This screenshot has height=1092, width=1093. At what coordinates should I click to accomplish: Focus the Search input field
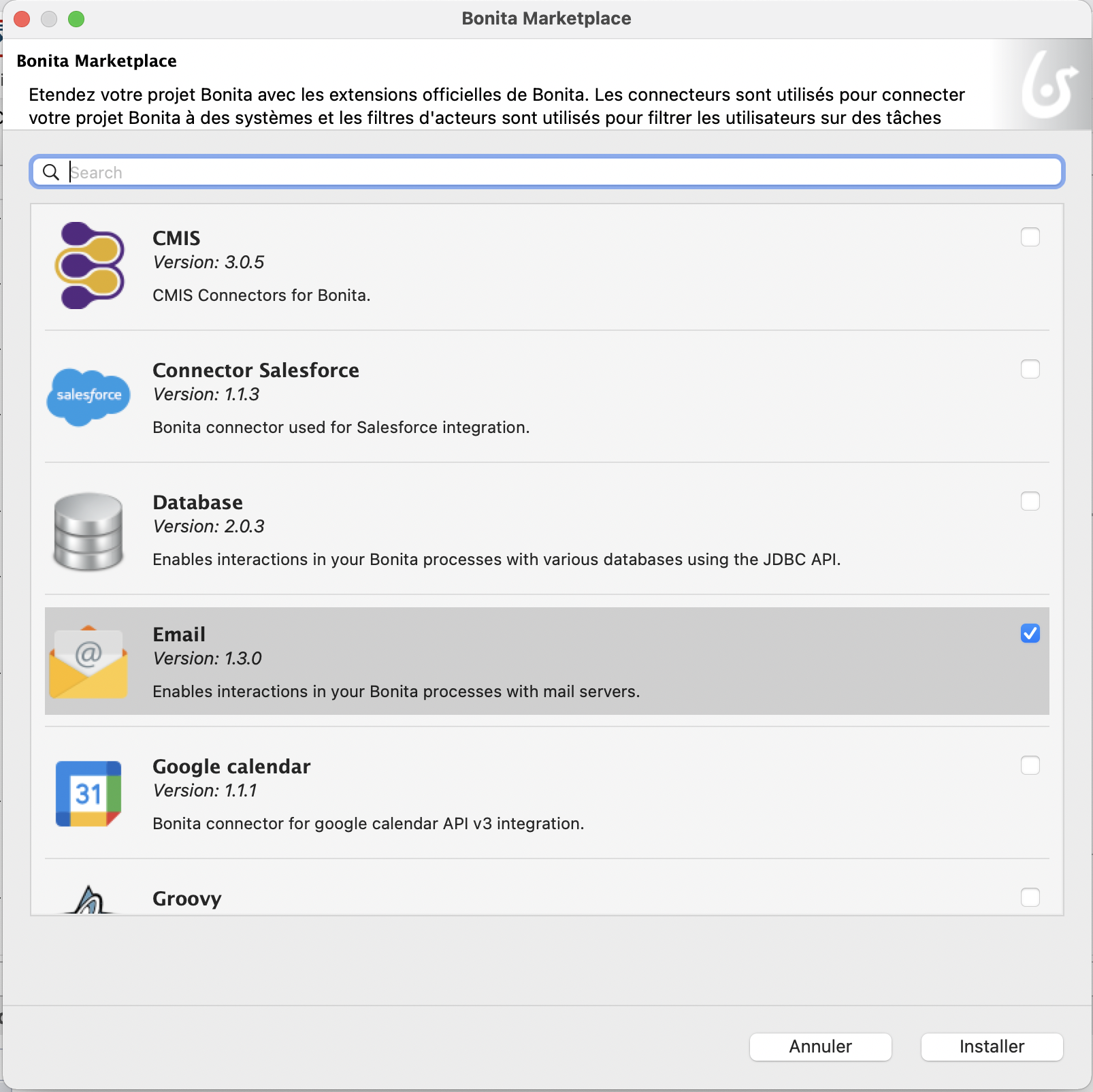(547, 172)
